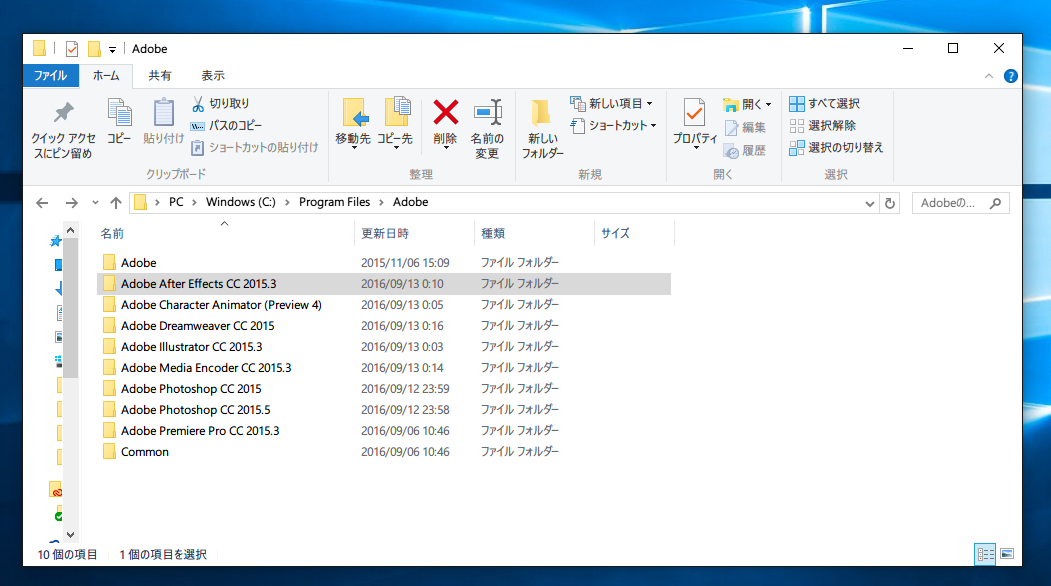Select Adobe Photoshop CC 2015 folder

pos(384,389)
